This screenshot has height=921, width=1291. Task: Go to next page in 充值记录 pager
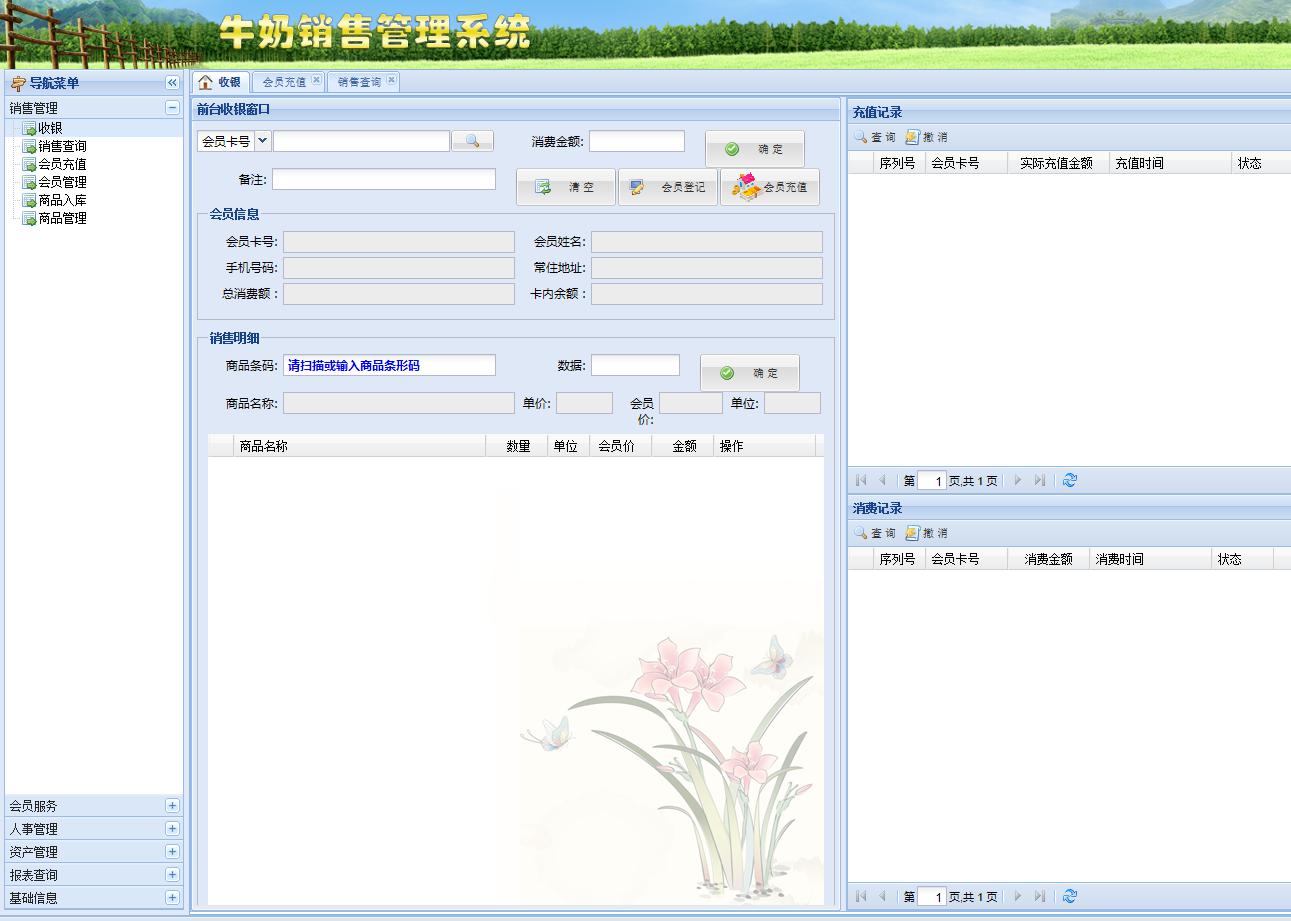click(1018, 480)
